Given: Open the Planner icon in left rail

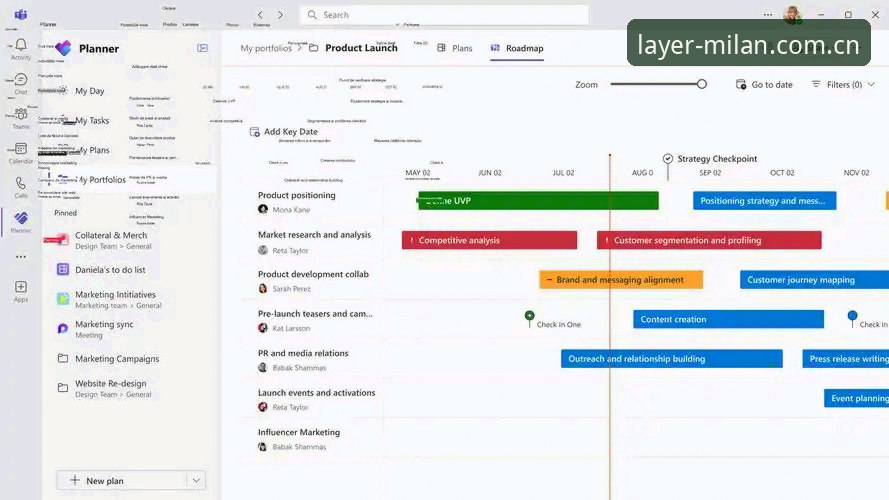Looking at the screenshot, I should click(x=21, y=218).
